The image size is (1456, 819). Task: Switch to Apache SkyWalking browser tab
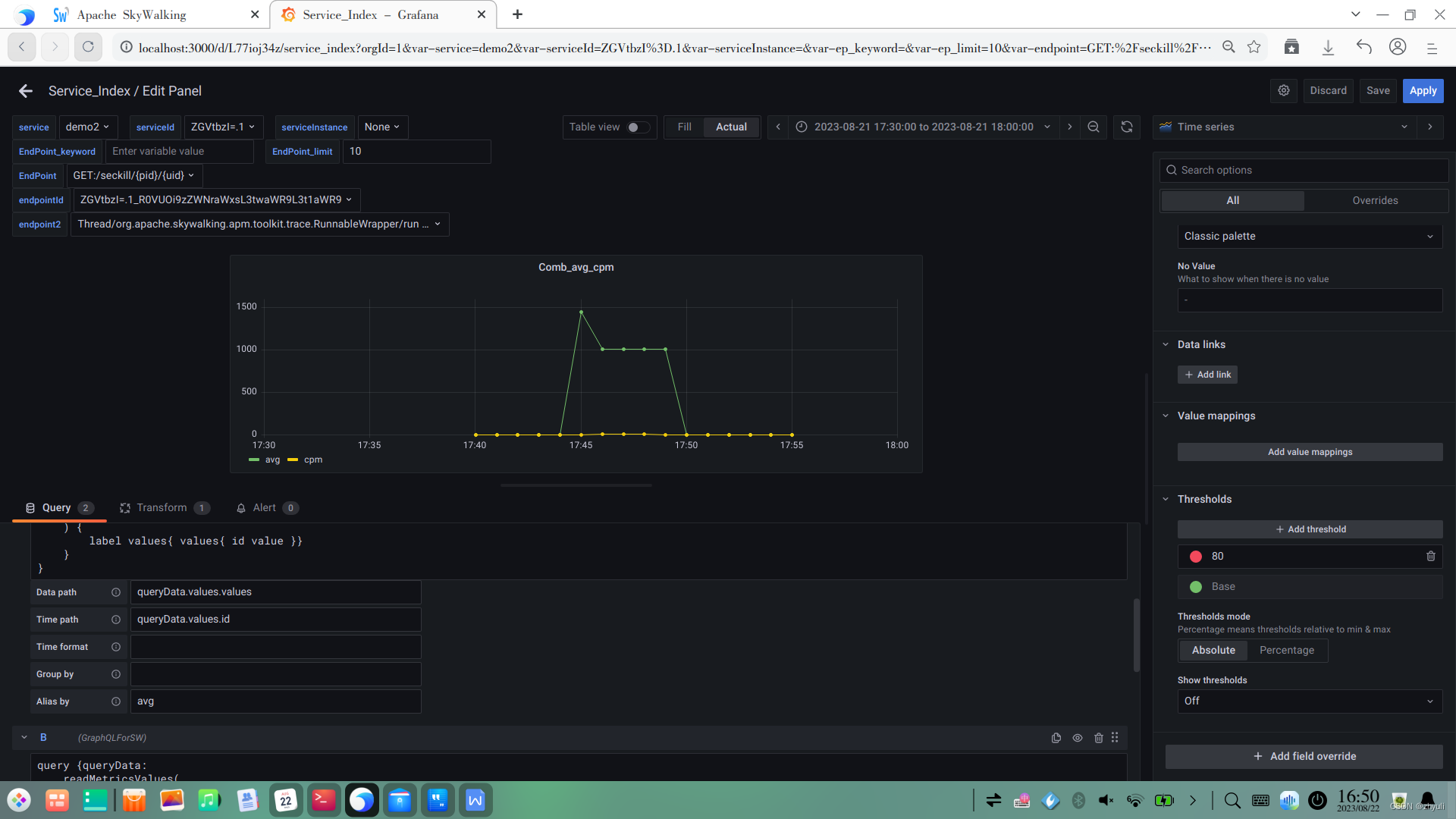[155, 14]
